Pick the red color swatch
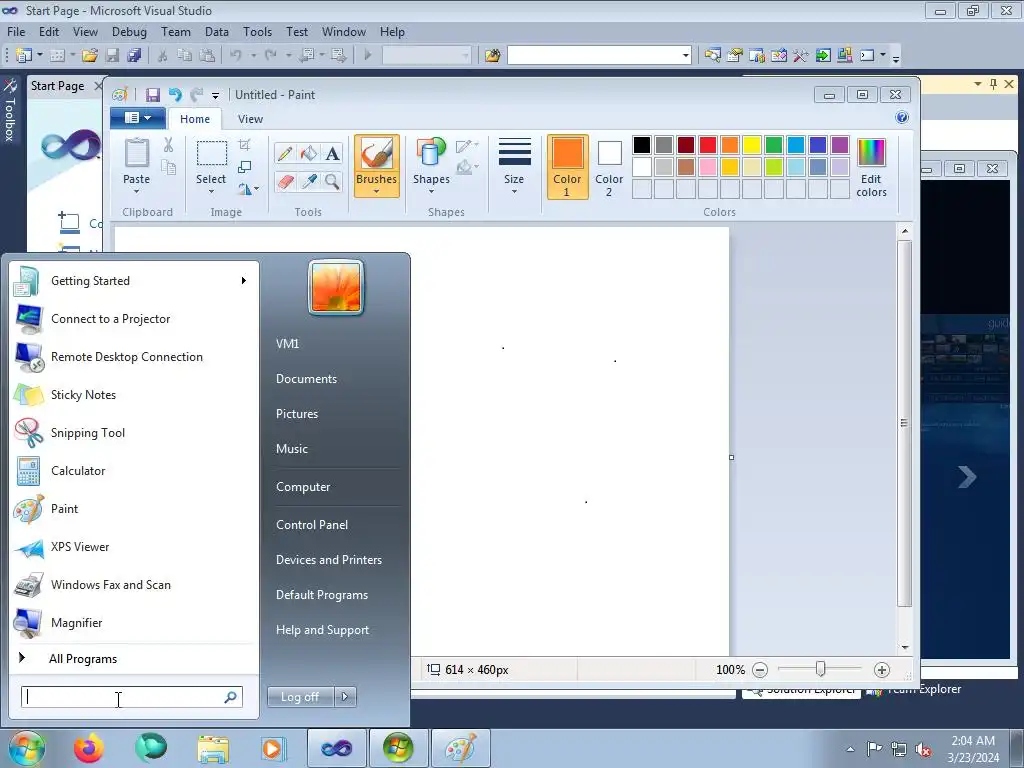The width and height of the screenshot is (1024, 768). [x=708, y=144]
